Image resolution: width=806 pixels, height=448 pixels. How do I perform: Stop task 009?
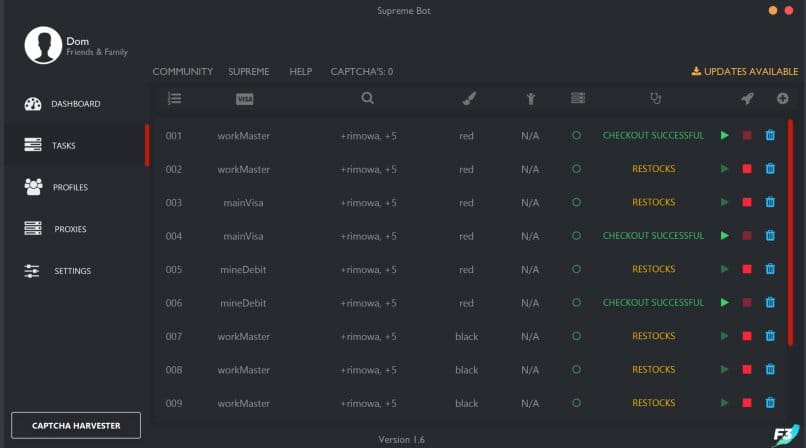click(747, 402)
